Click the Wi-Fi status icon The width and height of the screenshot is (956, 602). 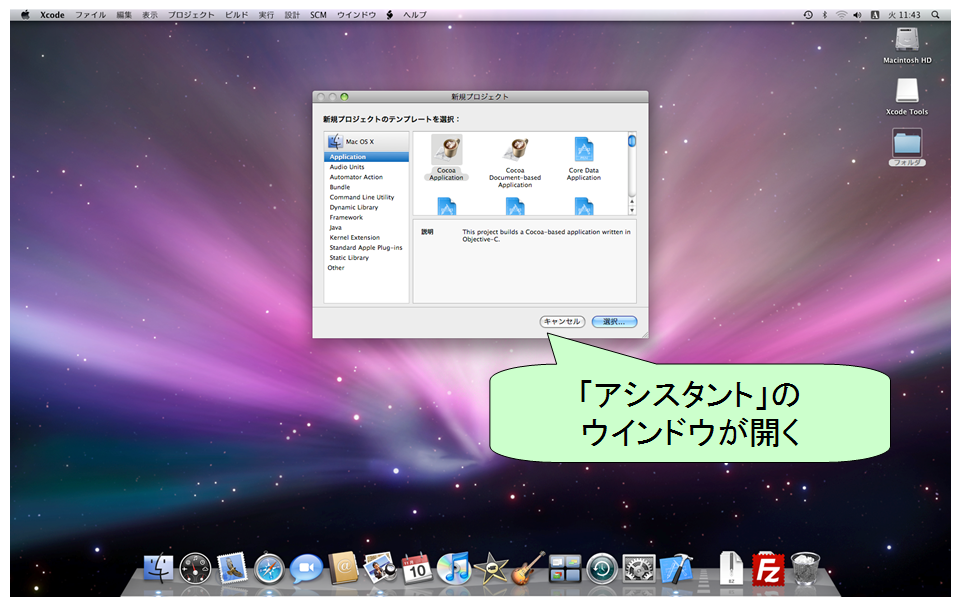[x=841, y=15]
